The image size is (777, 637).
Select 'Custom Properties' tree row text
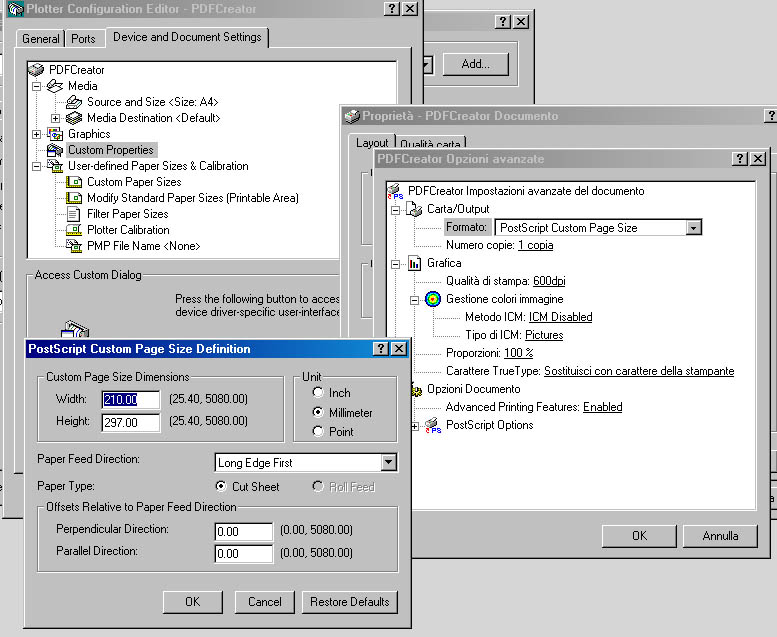pyautogui.click(x=111, y=150)
